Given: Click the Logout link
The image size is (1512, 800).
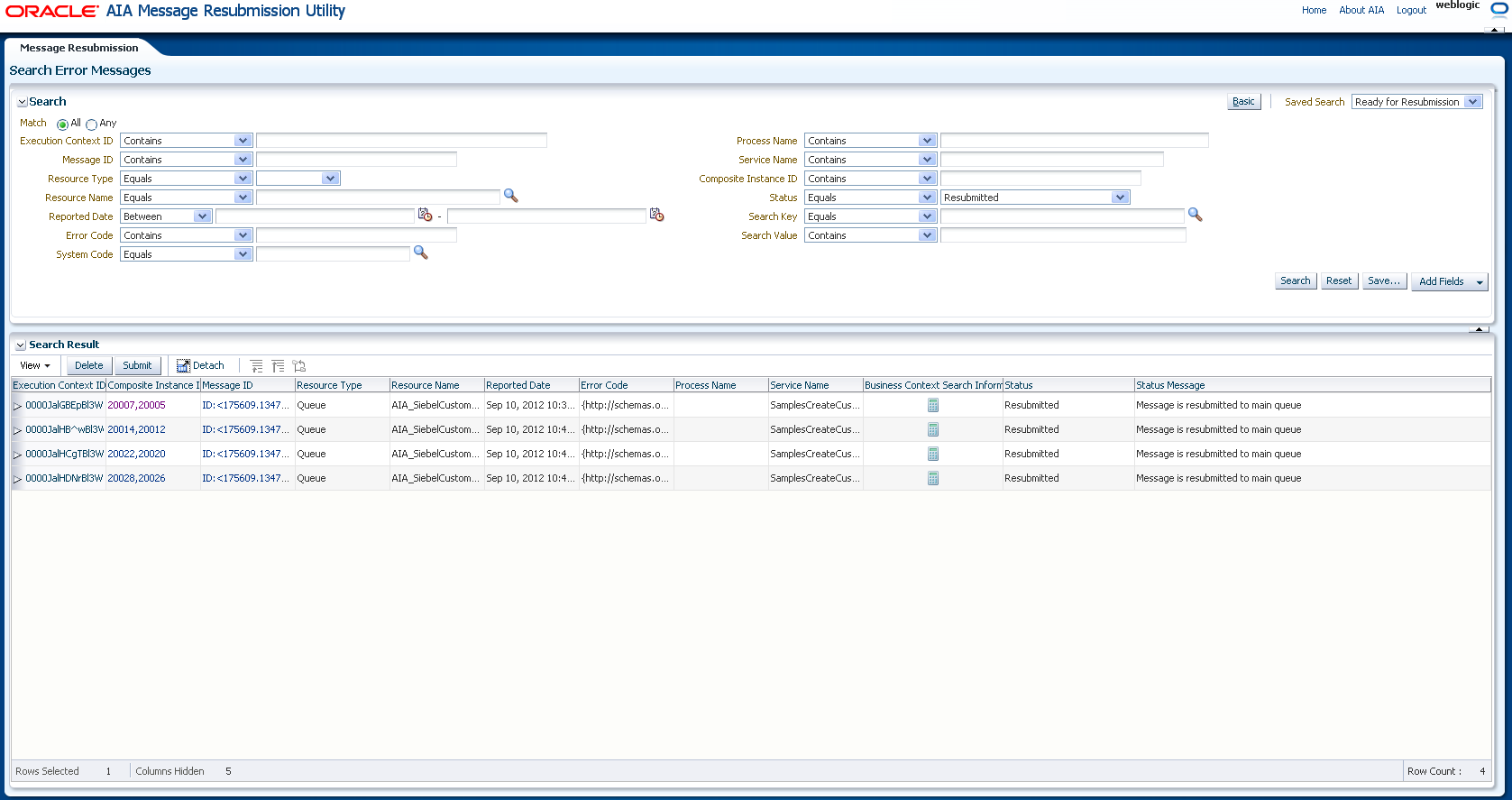Looking at the screenshot, I should coord(1411,10).
